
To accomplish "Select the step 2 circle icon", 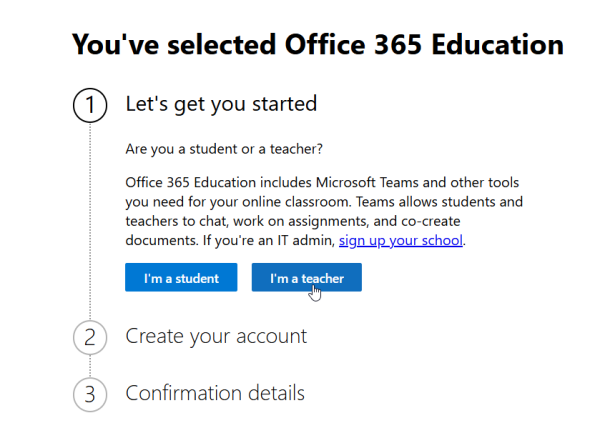I will (90, 337).
